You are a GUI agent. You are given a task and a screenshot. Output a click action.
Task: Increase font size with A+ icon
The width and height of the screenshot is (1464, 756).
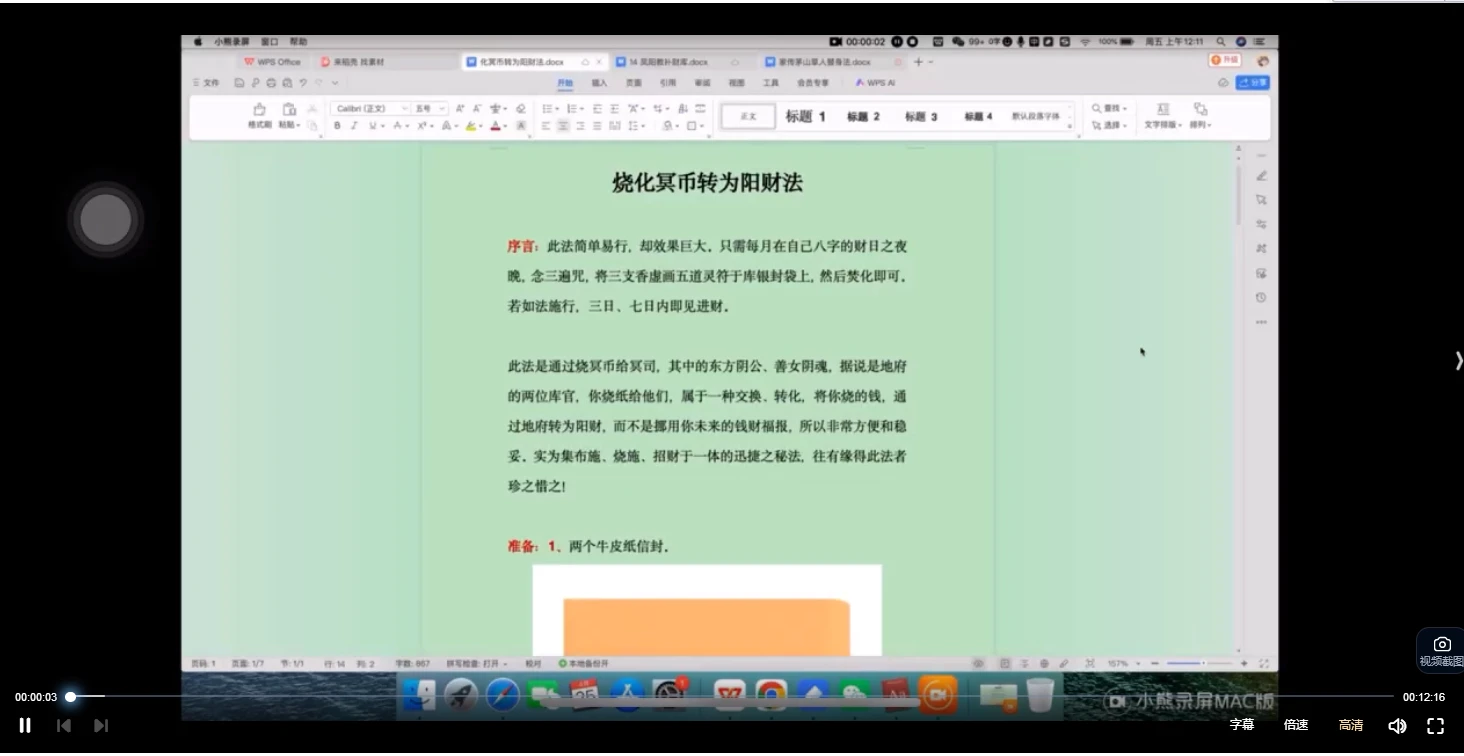[x=460, y=108]
